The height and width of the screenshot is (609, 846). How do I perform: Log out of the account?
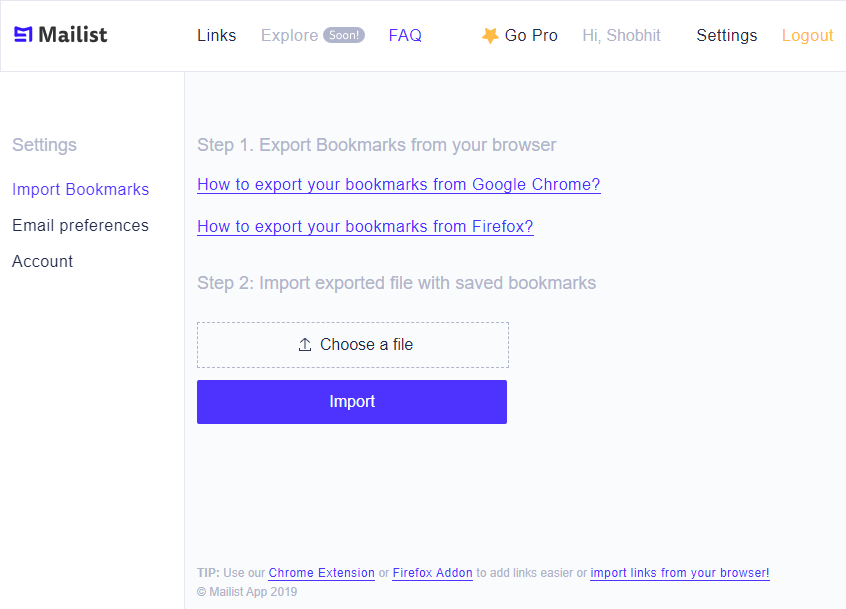click(x=807, y=35)
